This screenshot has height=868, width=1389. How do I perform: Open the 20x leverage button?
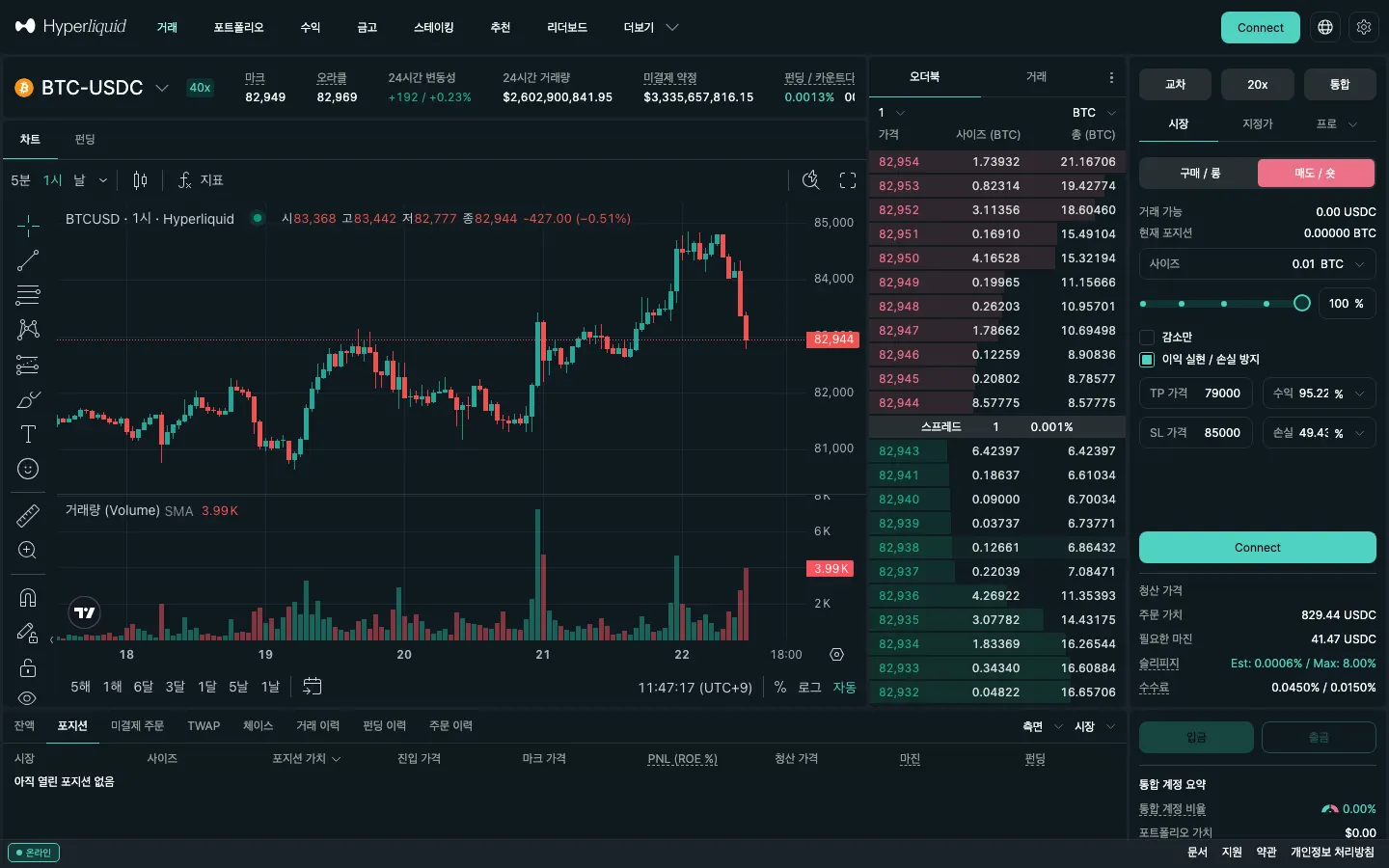tap(1258, 85)
